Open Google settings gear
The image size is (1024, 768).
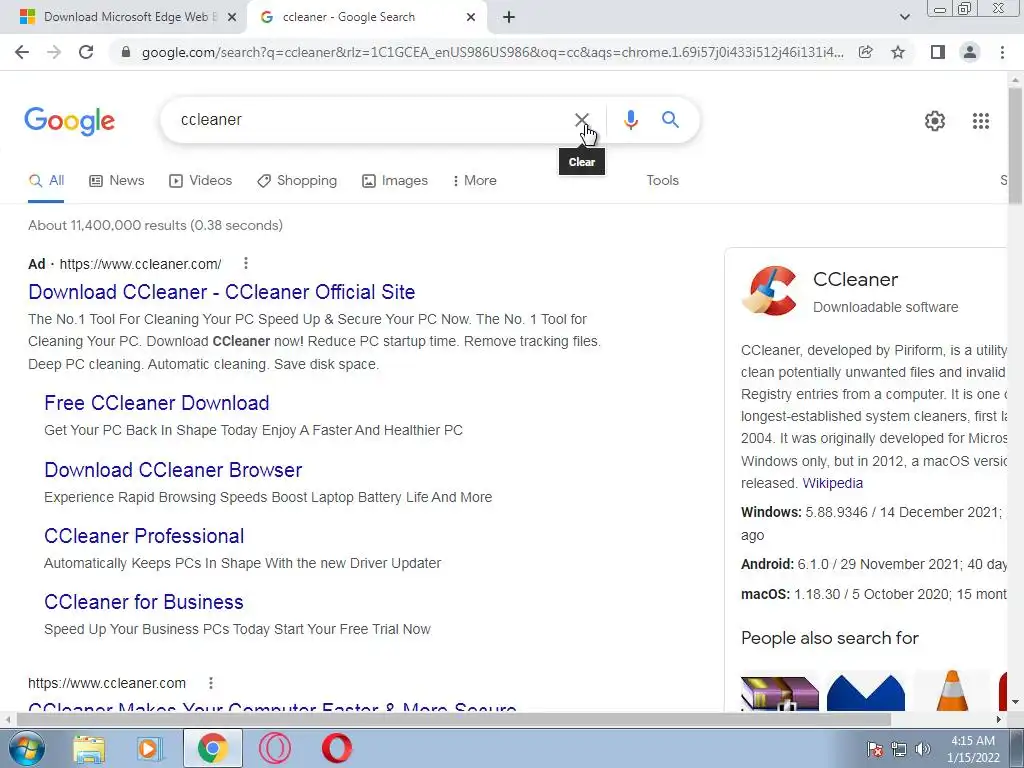[x=935, y=121]
